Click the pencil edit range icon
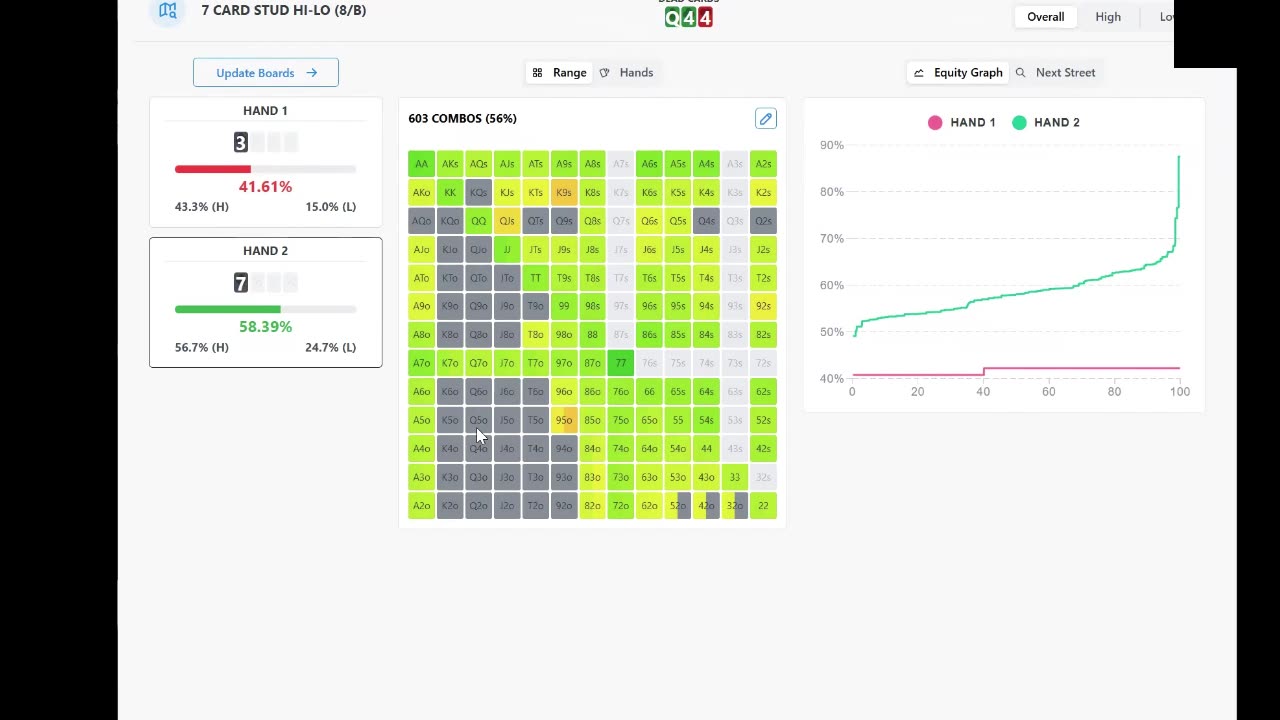Screen dimensions: 1280x720 765,119
